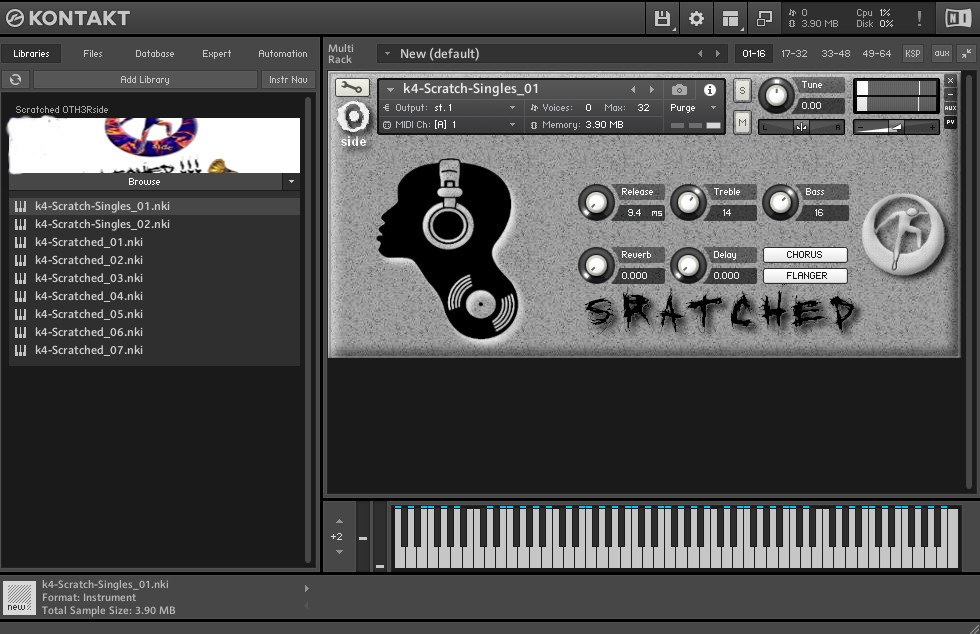Image resolution: width=980 pixels, height=634 pixels.
Task: Shift keyboard octave down arrow
Action: point(339,551)
